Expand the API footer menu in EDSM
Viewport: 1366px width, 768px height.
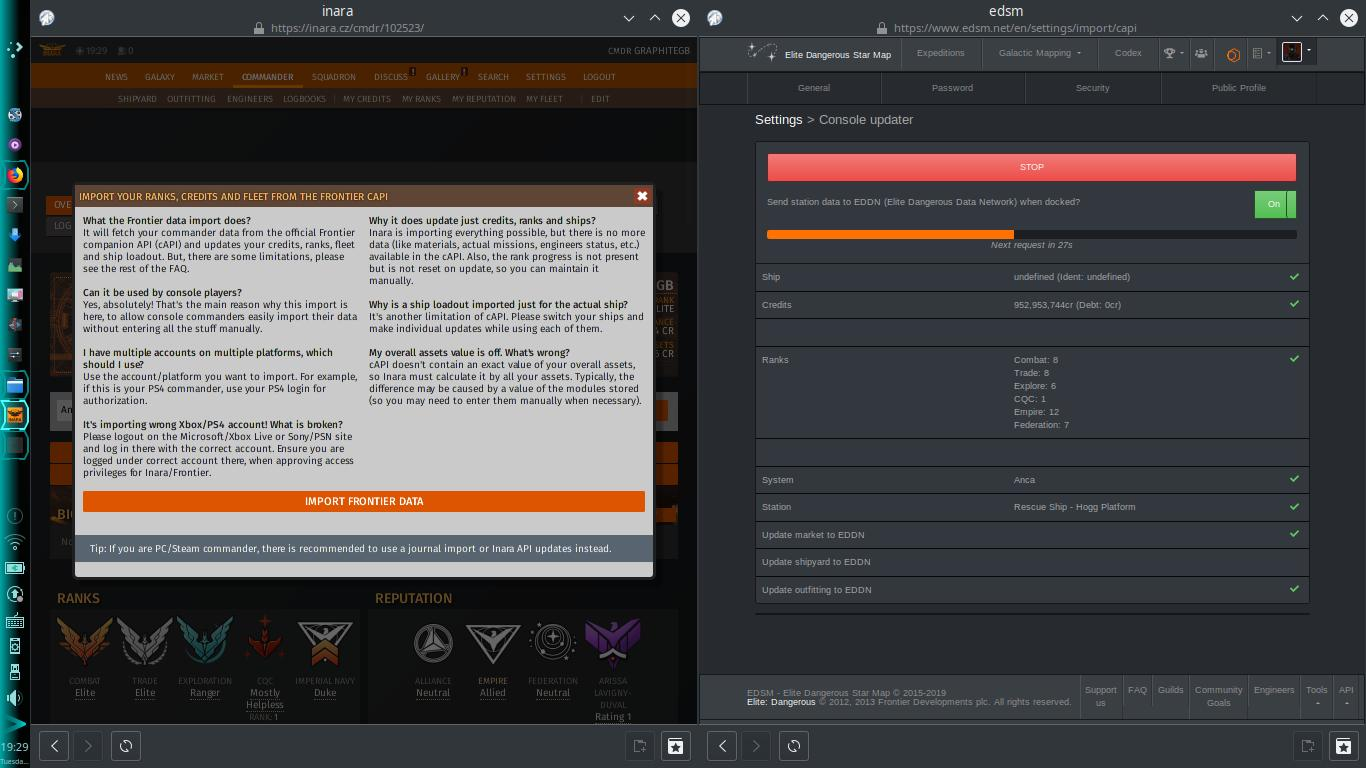(x=1346, y=696)
